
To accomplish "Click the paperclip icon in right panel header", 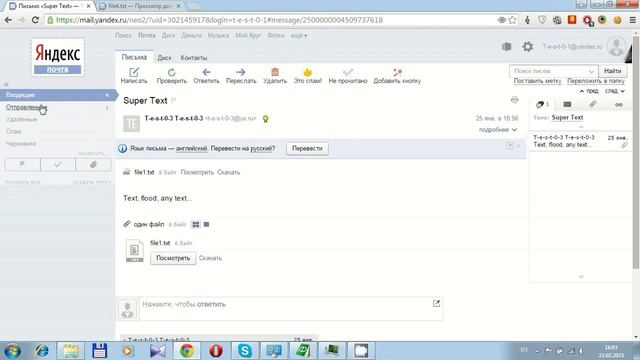I will pyautogui.click(x=593, y=104).
